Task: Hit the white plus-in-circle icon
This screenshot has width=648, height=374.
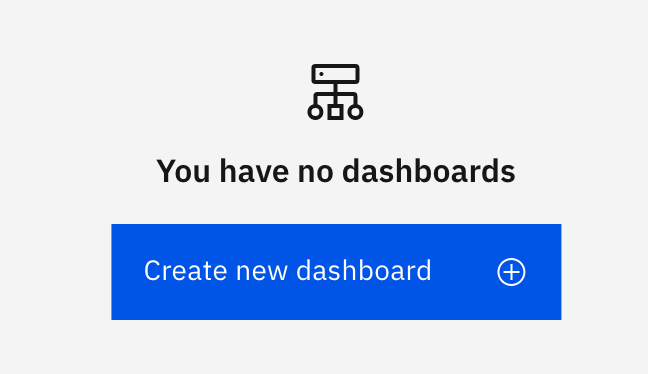Action: [511, 272]
